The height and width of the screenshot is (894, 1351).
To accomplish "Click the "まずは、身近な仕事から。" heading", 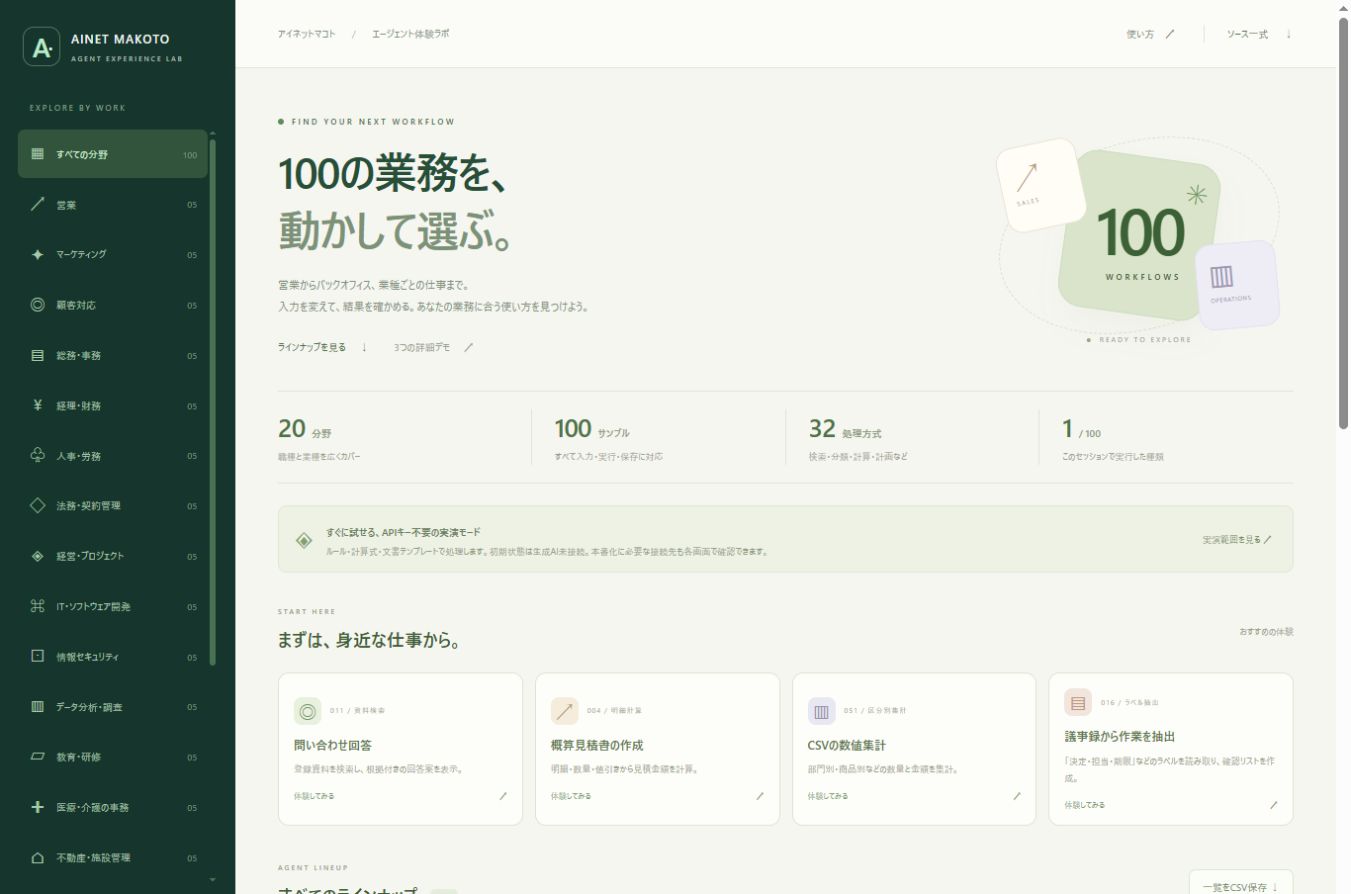I will pos(369,641).
